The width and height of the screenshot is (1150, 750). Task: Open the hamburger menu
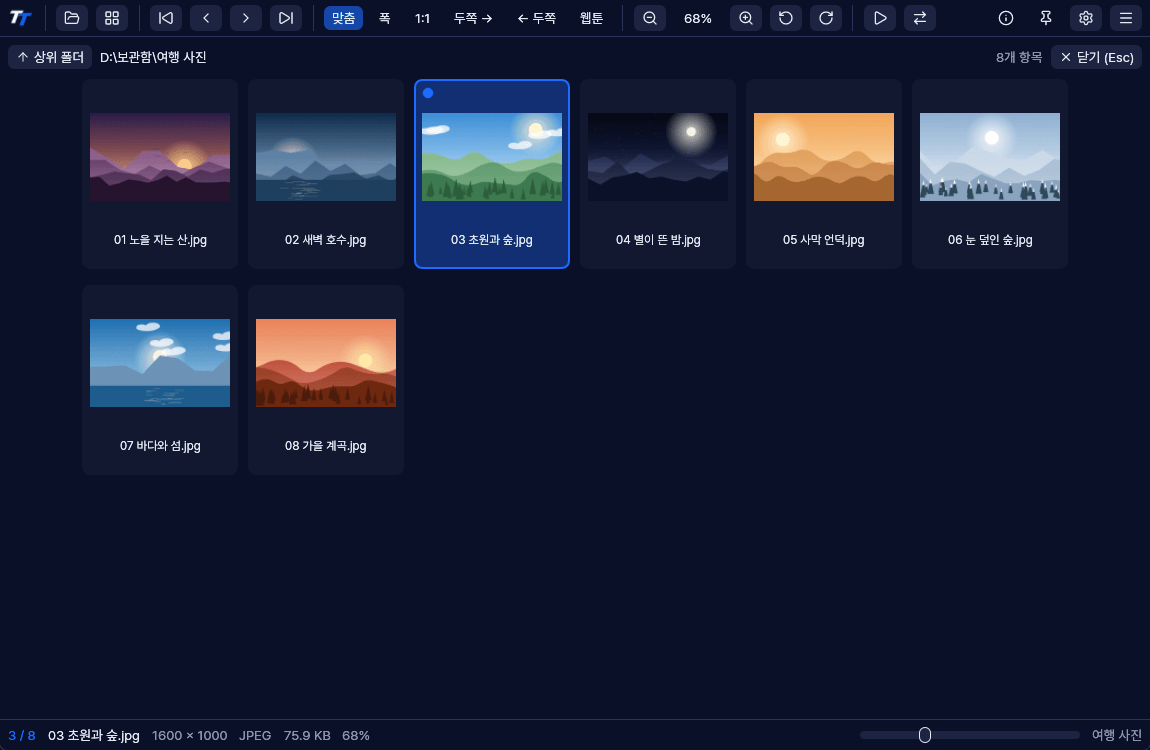tap(1126, 18)
